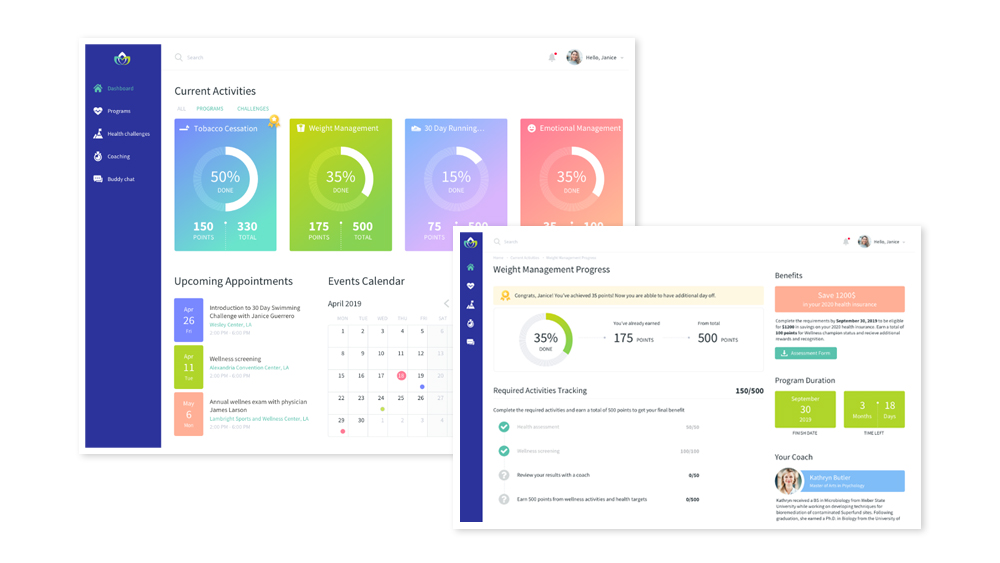Open the Health challenges sidebar icon
This screenshot has width=1000, height=563.
pos(98,134)
